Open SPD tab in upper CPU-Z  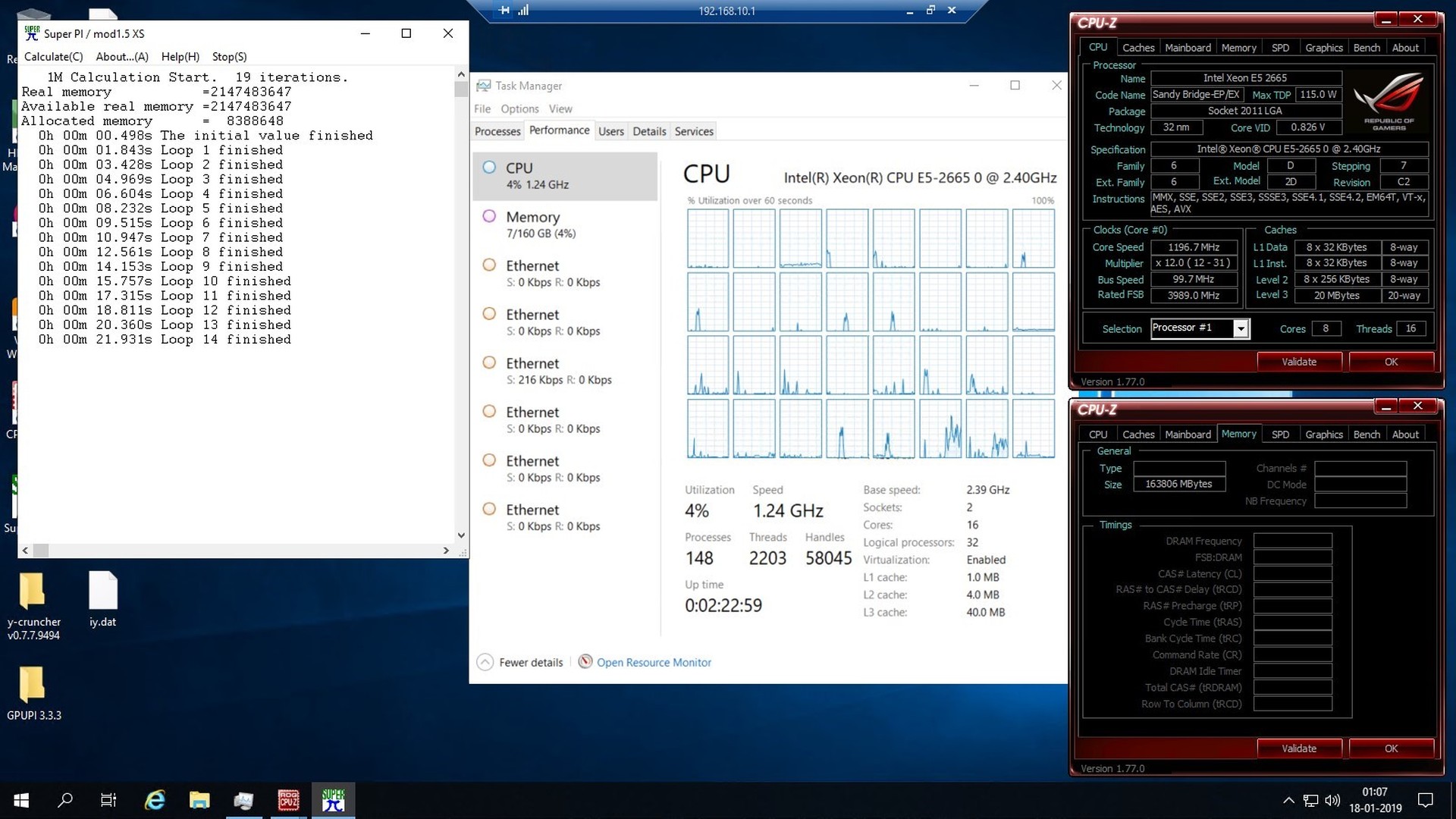click(1280, 48)
